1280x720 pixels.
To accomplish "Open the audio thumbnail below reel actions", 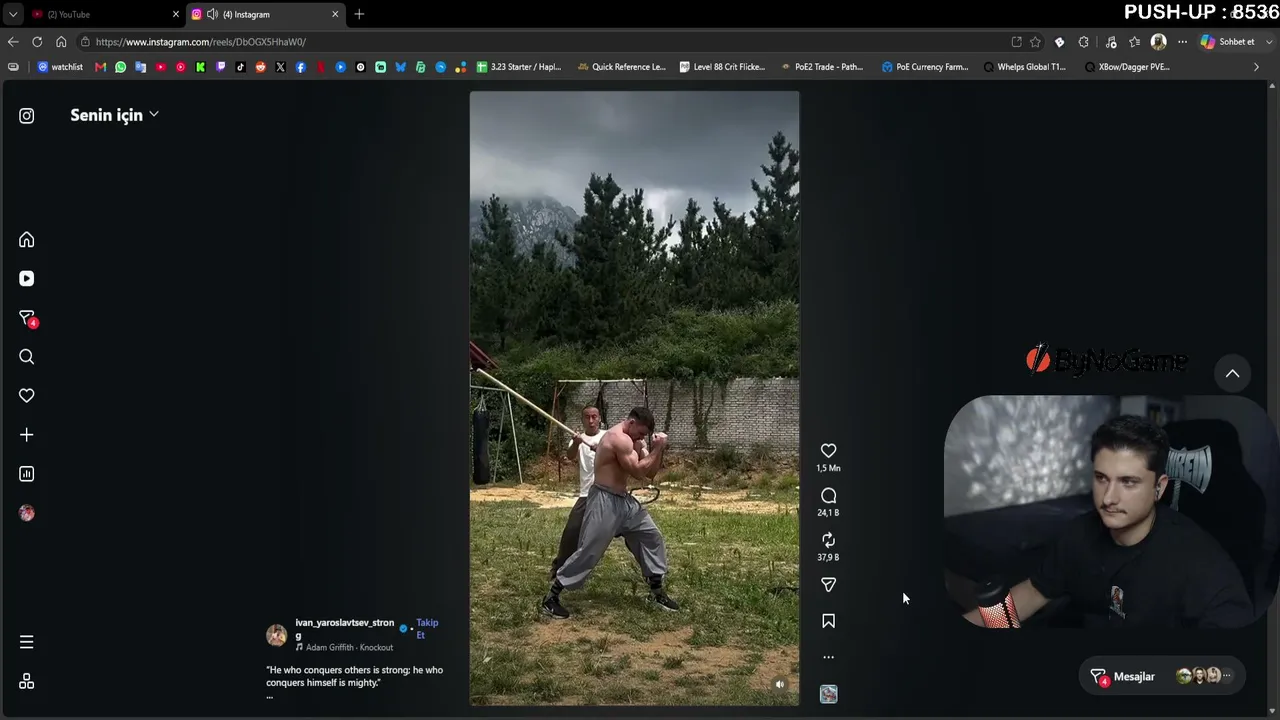I will point(828,694).
